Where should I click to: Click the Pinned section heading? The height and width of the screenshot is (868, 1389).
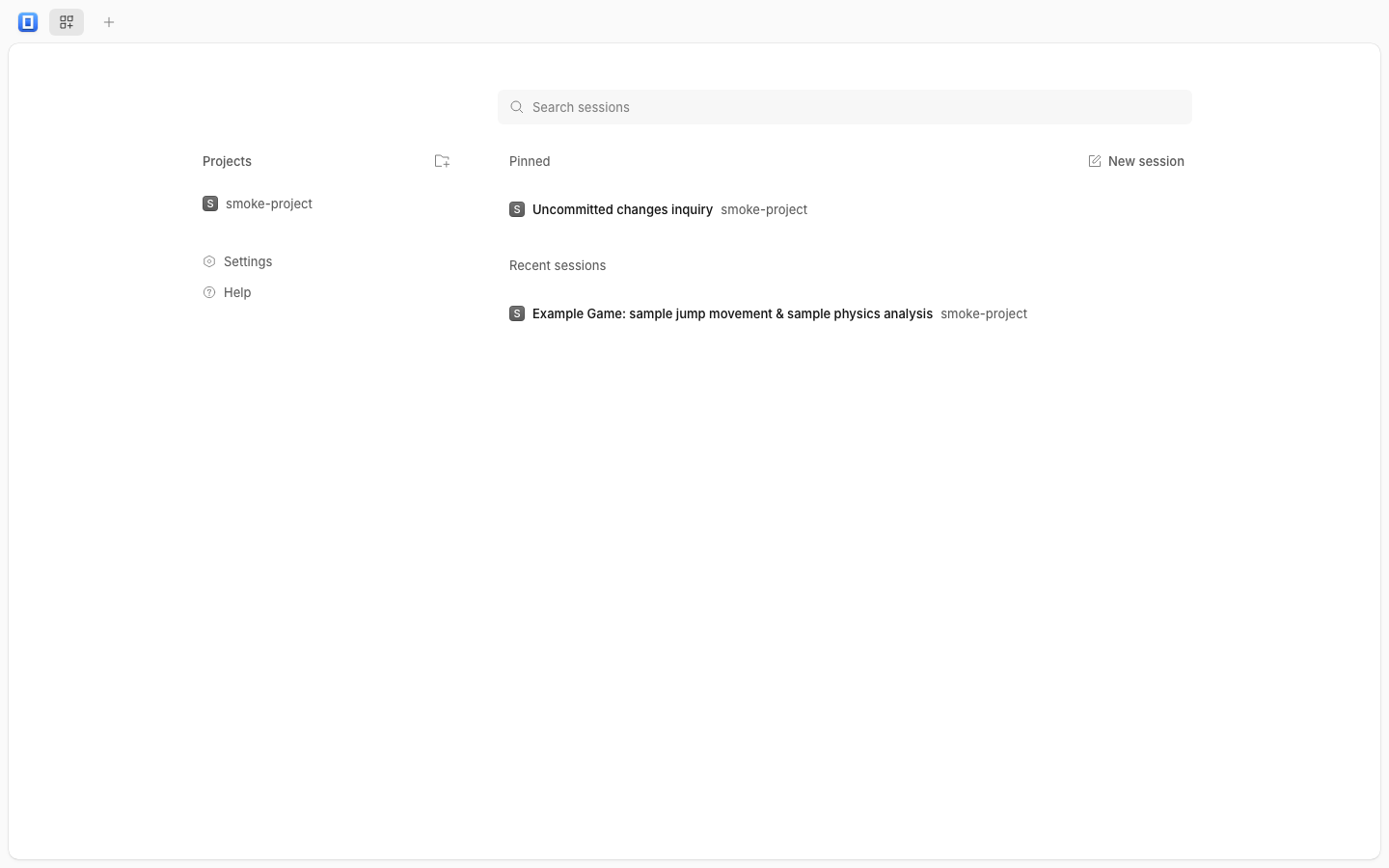tap(530, 161)
